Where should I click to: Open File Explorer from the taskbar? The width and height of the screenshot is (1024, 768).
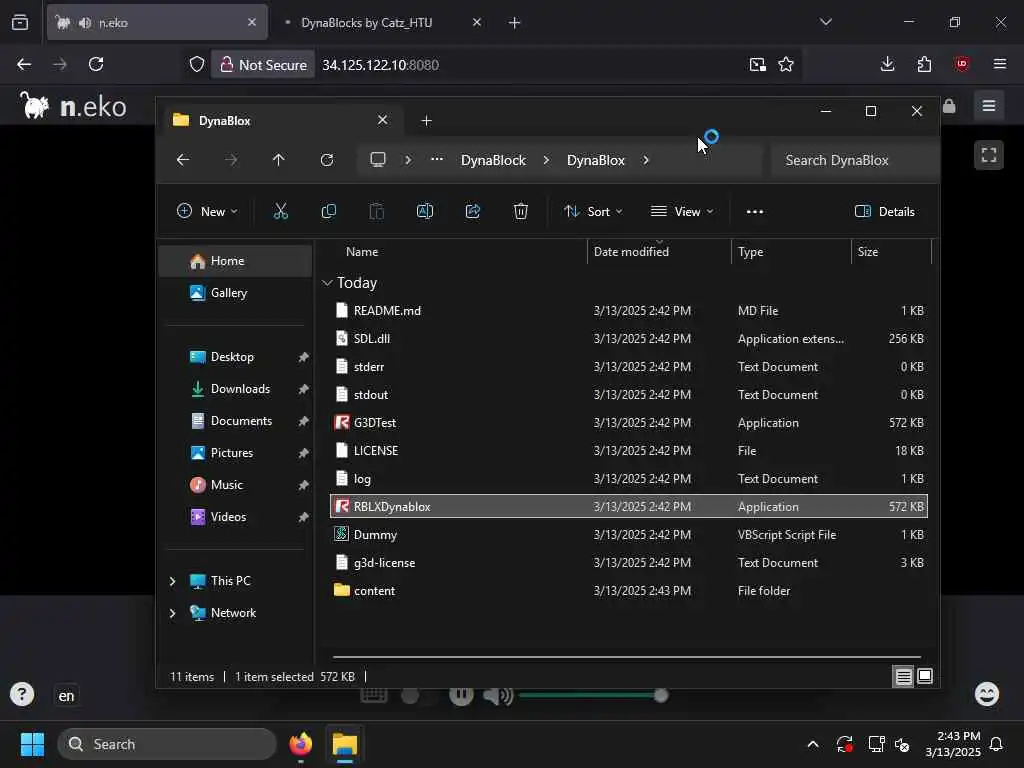[344, 744]
